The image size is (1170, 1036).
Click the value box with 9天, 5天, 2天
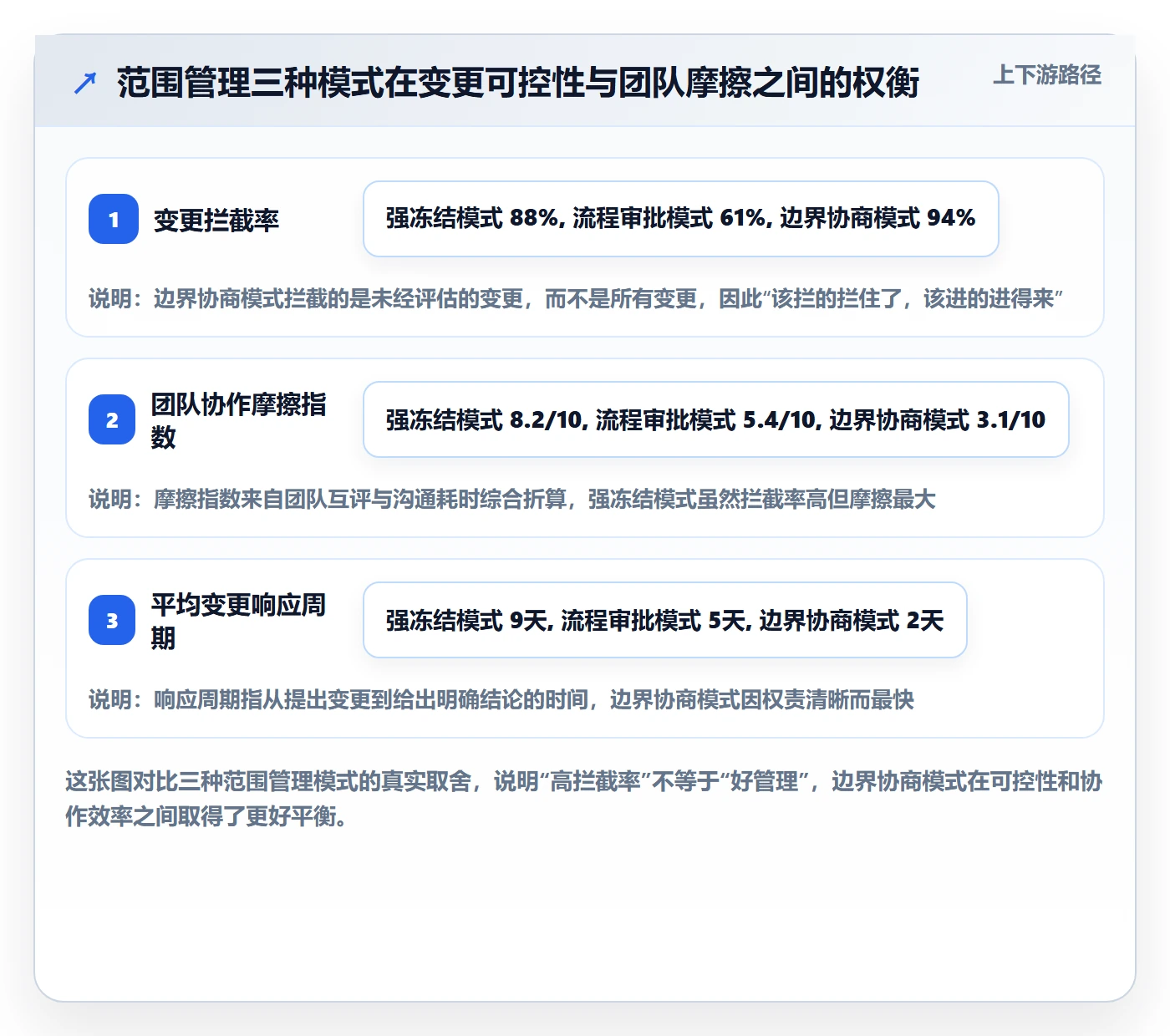point(665,620)
